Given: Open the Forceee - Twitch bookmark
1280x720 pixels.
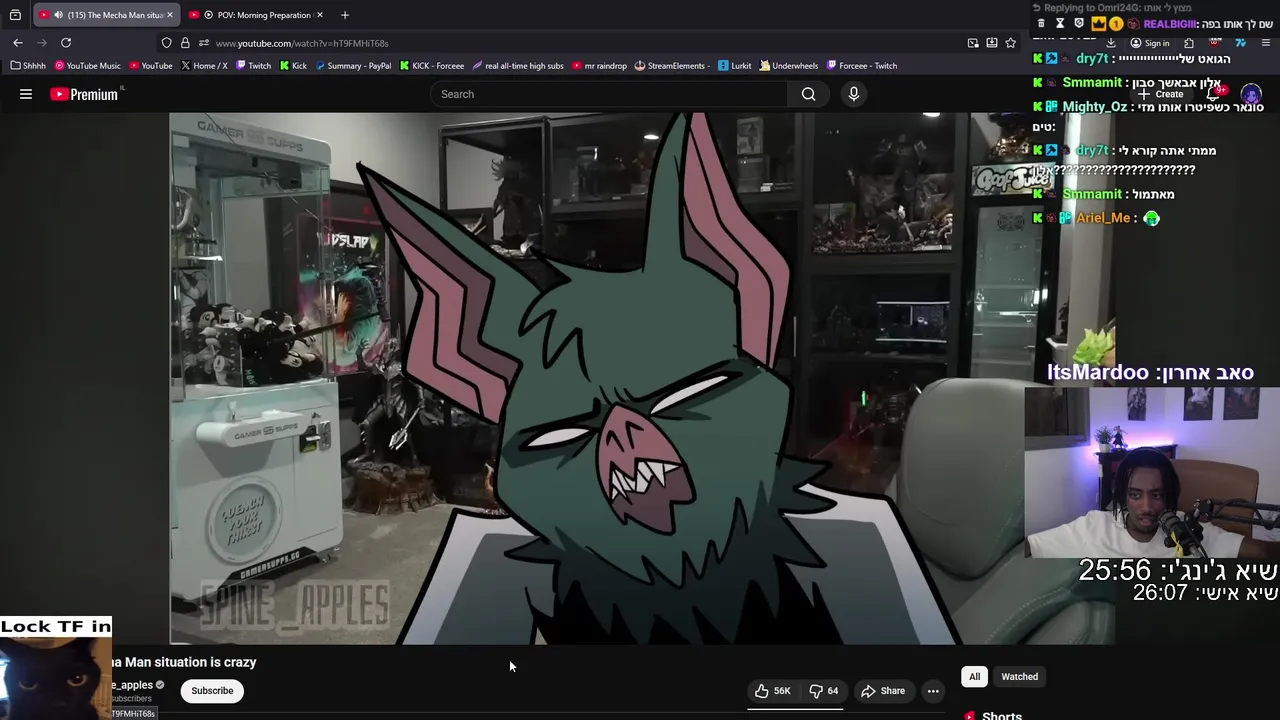Looking at the screenshot, I should 862,66.
